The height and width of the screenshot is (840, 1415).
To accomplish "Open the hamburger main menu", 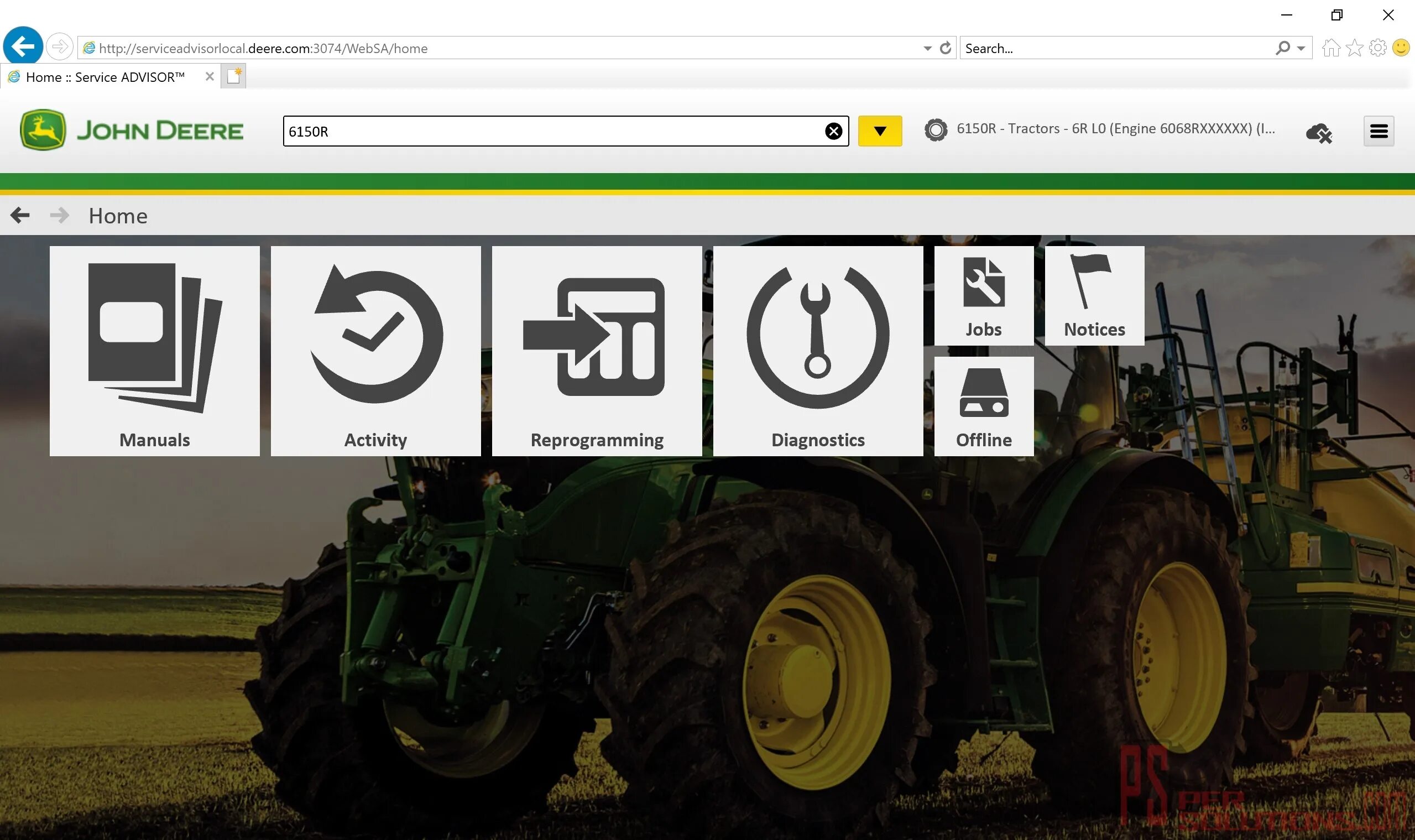I will point(1379,131).
